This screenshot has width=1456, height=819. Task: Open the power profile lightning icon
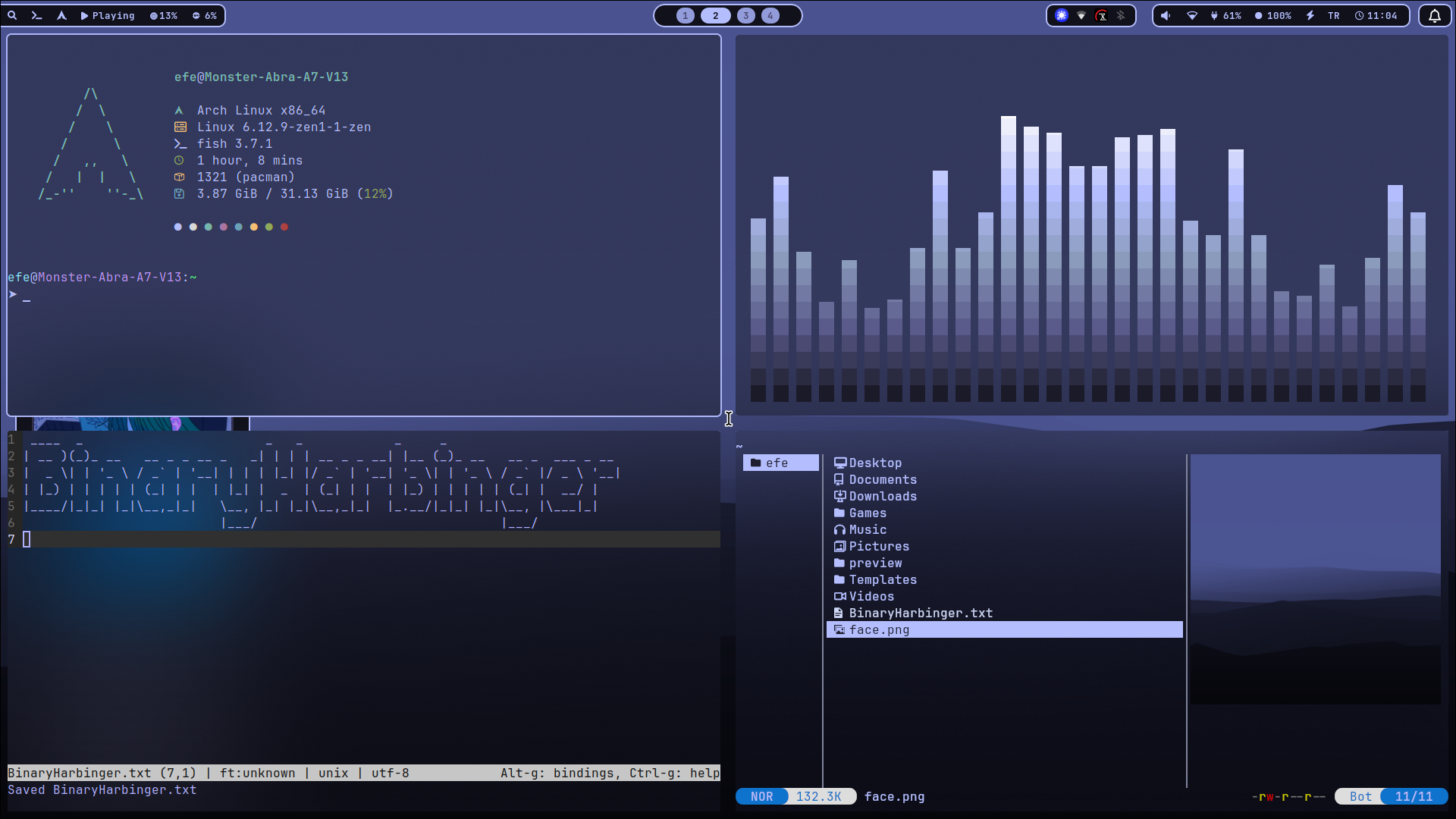[x=1310, y=15]
